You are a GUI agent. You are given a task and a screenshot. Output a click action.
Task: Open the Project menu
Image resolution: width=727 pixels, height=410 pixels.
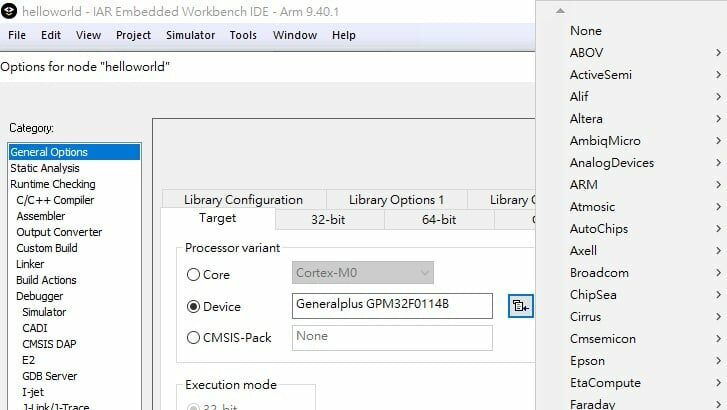click(134, 35)
